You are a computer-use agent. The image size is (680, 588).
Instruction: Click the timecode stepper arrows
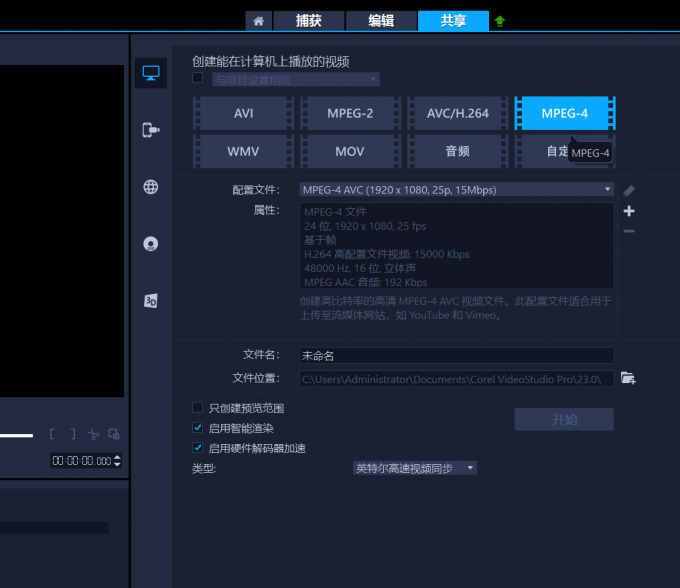coord(117,461)
